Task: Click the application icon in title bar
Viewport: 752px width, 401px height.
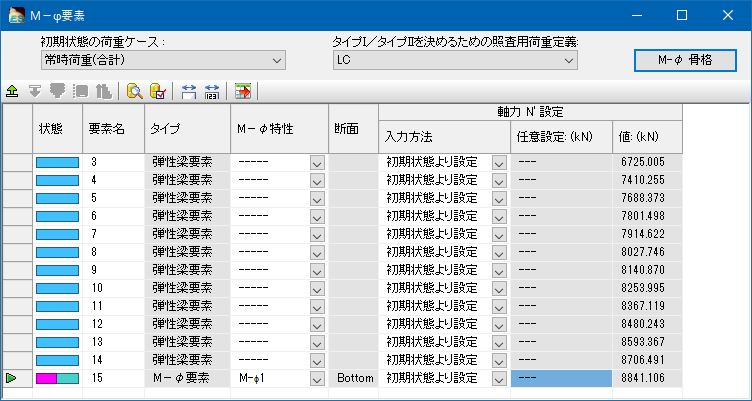Action: (17, 16)
